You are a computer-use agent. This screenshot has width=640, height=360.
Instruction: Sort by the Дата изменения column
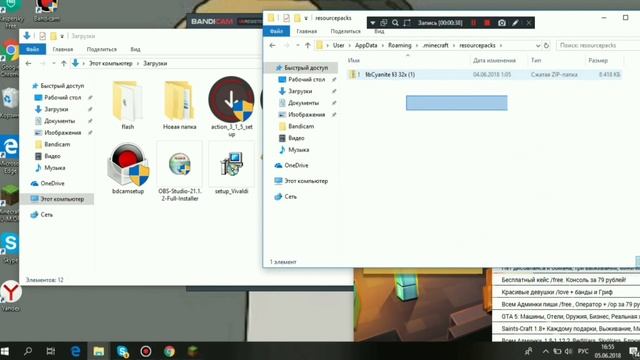point(494,60)
